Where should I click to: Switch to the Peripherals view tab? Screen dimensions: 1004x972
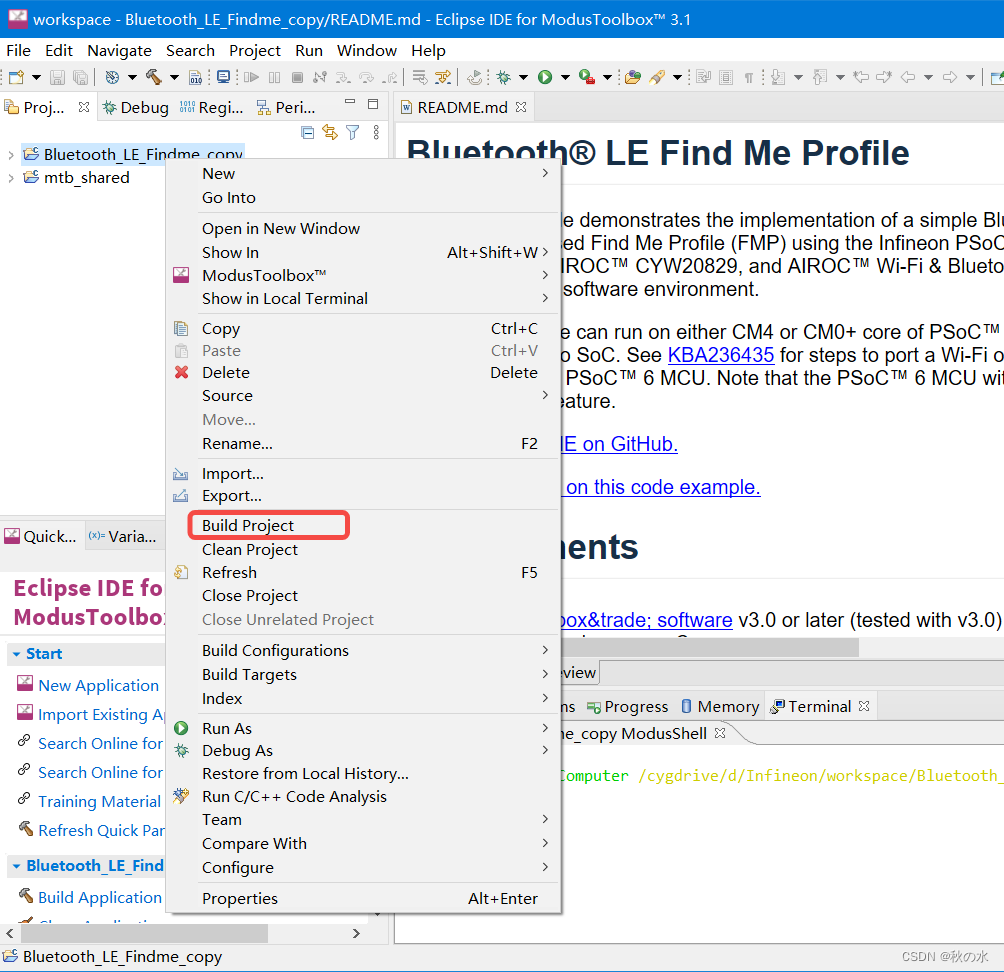(x=286, y=108)
